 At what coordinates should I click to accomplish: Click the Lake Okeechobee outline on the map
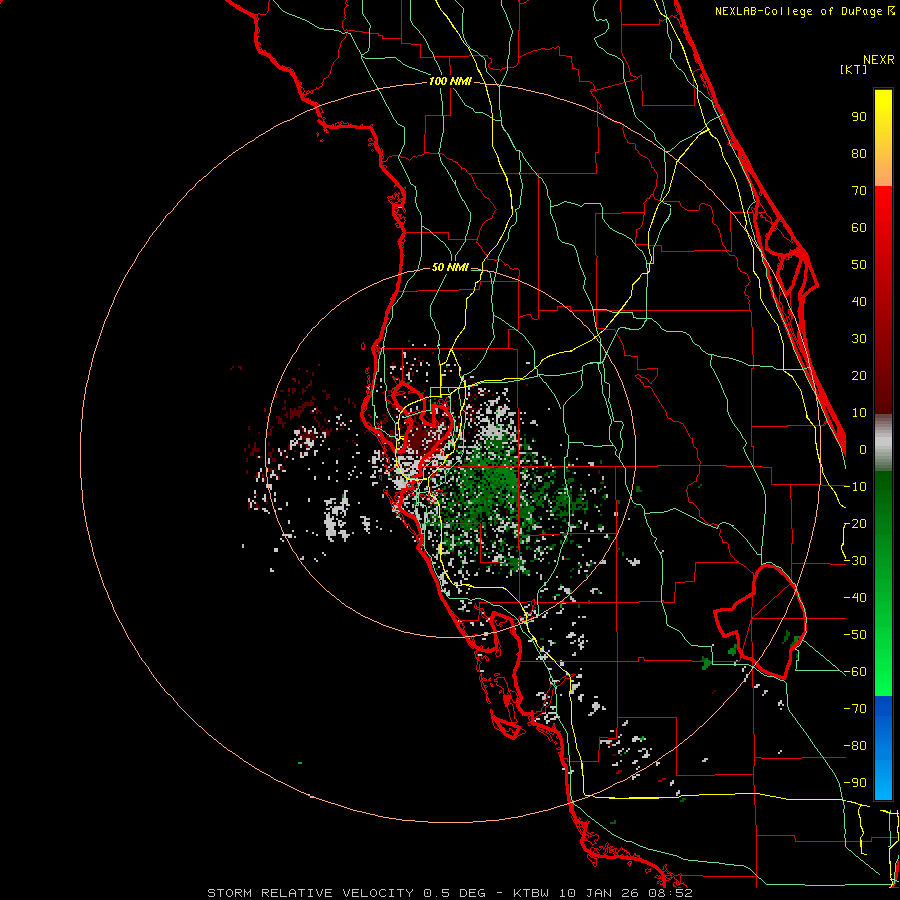[762, 622]
